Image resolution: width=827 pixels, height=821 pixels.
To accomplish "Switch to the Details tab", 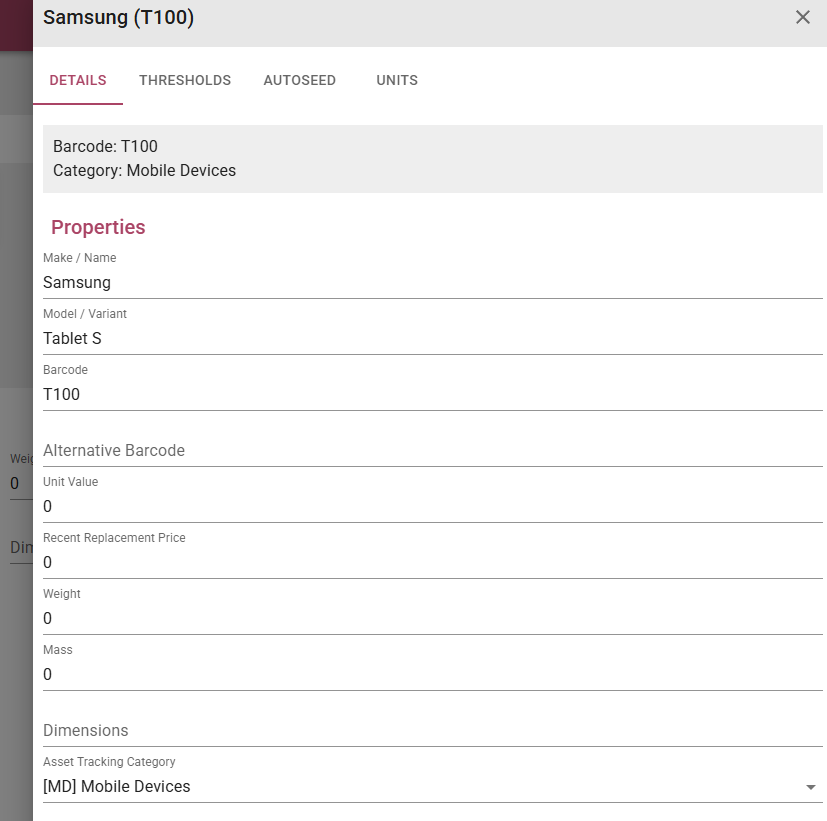I will pyautogui.click(x=78, y=80).
